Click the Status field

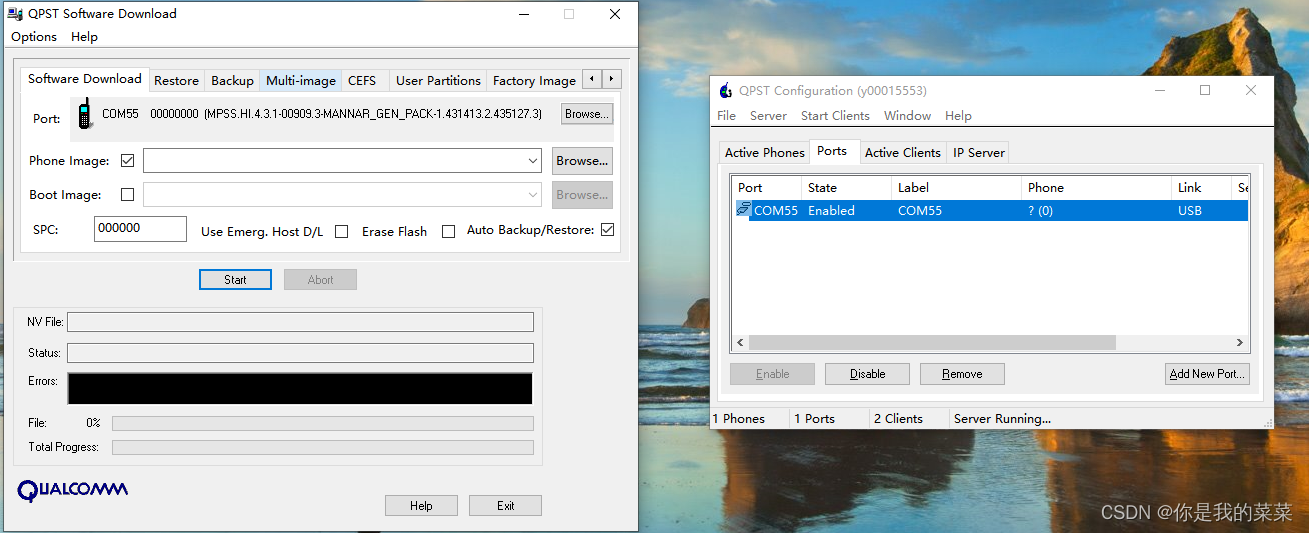tap(300, 353)
